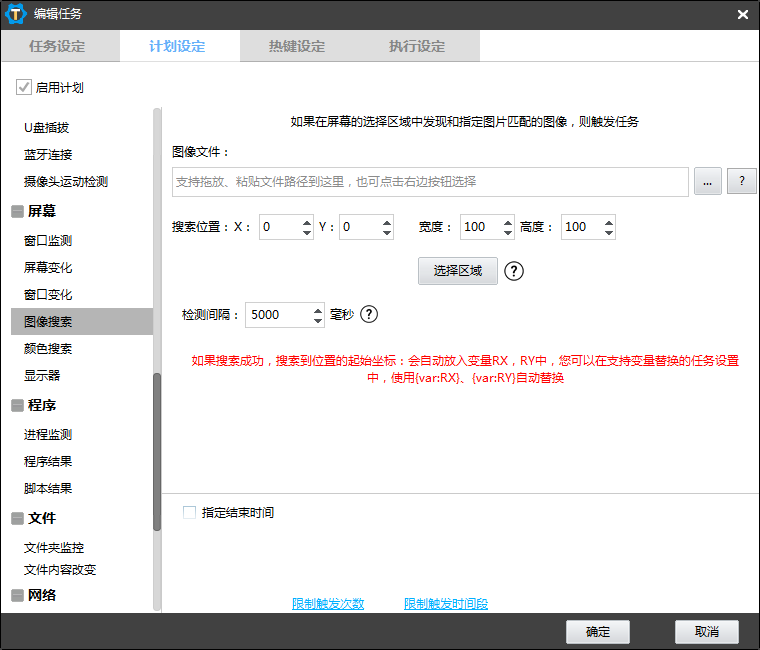Open help for 检测间隔 (question mark circle)
760x650 pixels.
[x=369, y=314]
